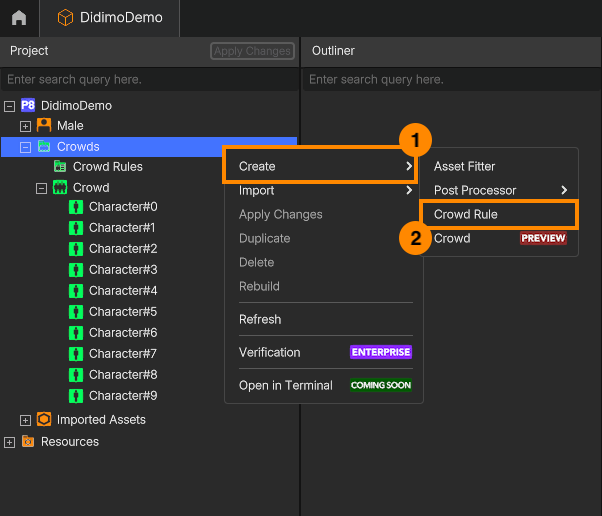
Task: Open the Import submenu arrow
Action: 409,190
